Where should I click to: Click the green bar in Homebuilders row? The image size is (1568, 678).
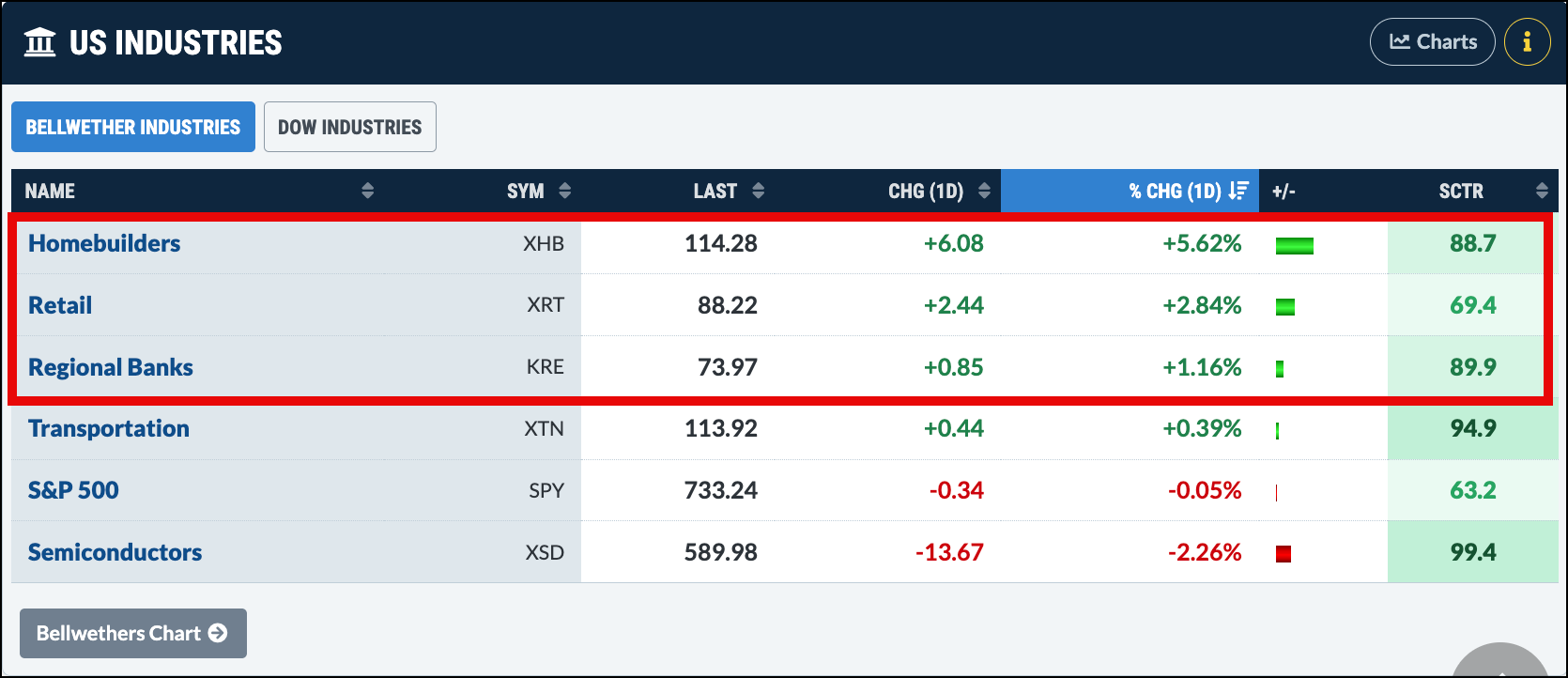coord(1295,246)
